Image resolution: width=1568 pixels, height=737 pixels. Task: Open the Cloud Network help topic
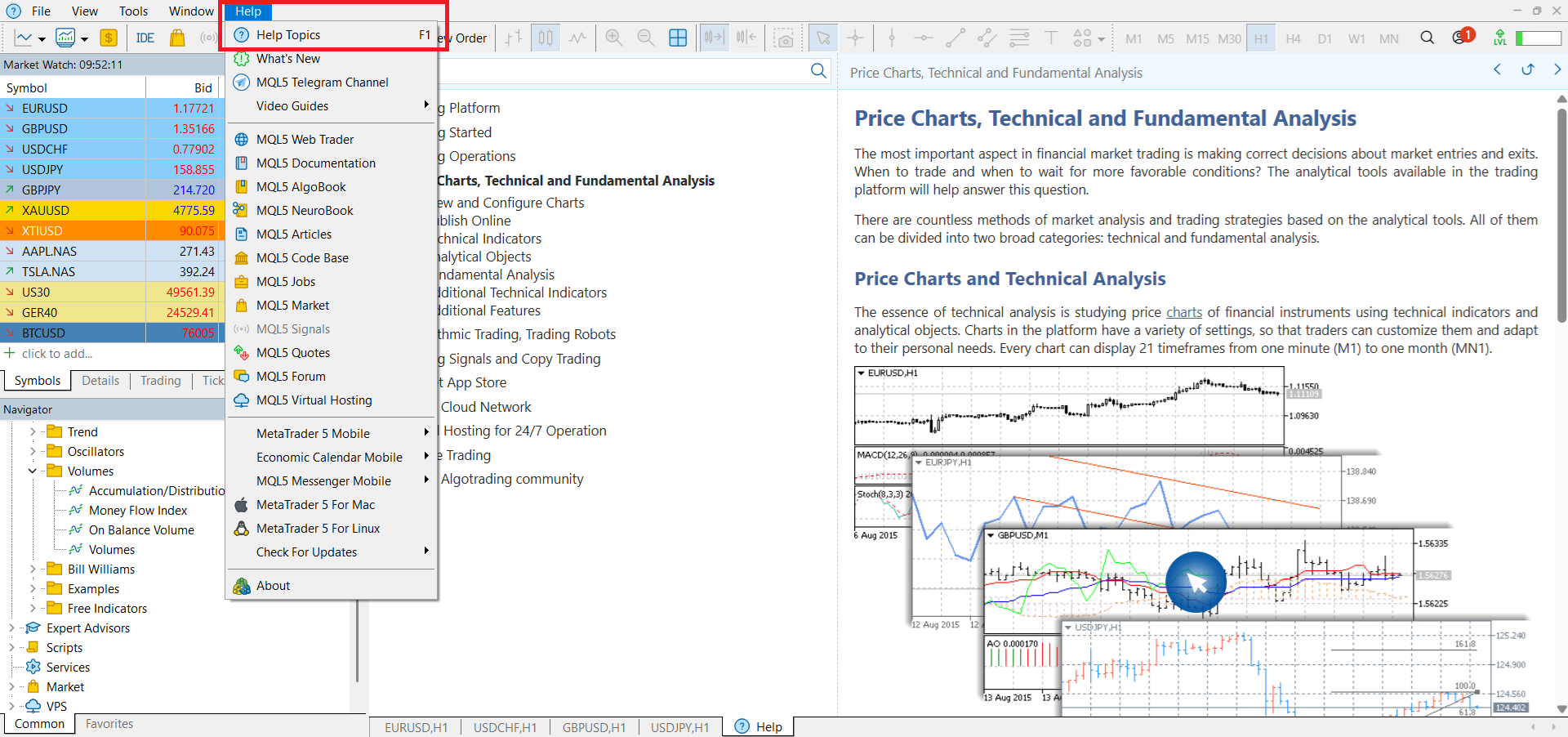coord(486,407)
